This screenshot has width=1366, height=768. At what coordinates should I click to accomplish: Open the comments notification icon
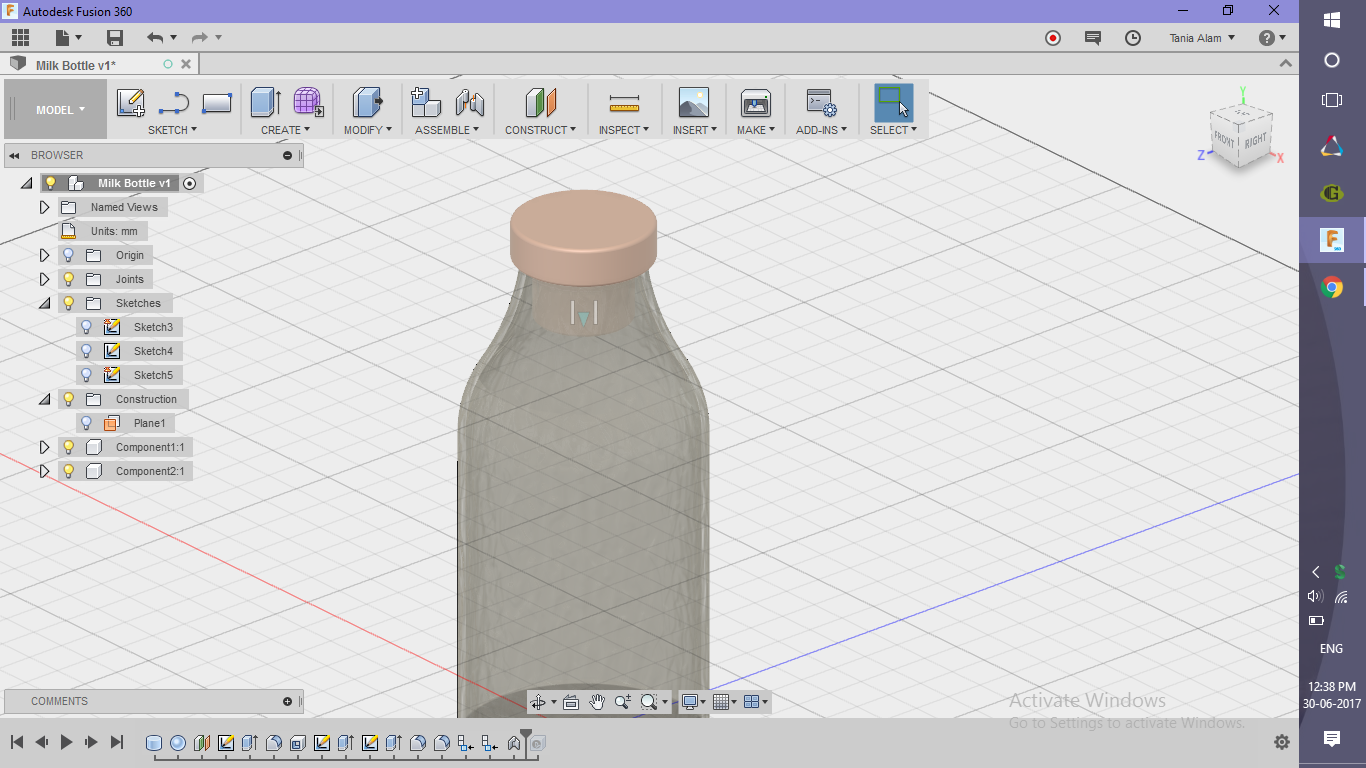[x=1093, y=38]
